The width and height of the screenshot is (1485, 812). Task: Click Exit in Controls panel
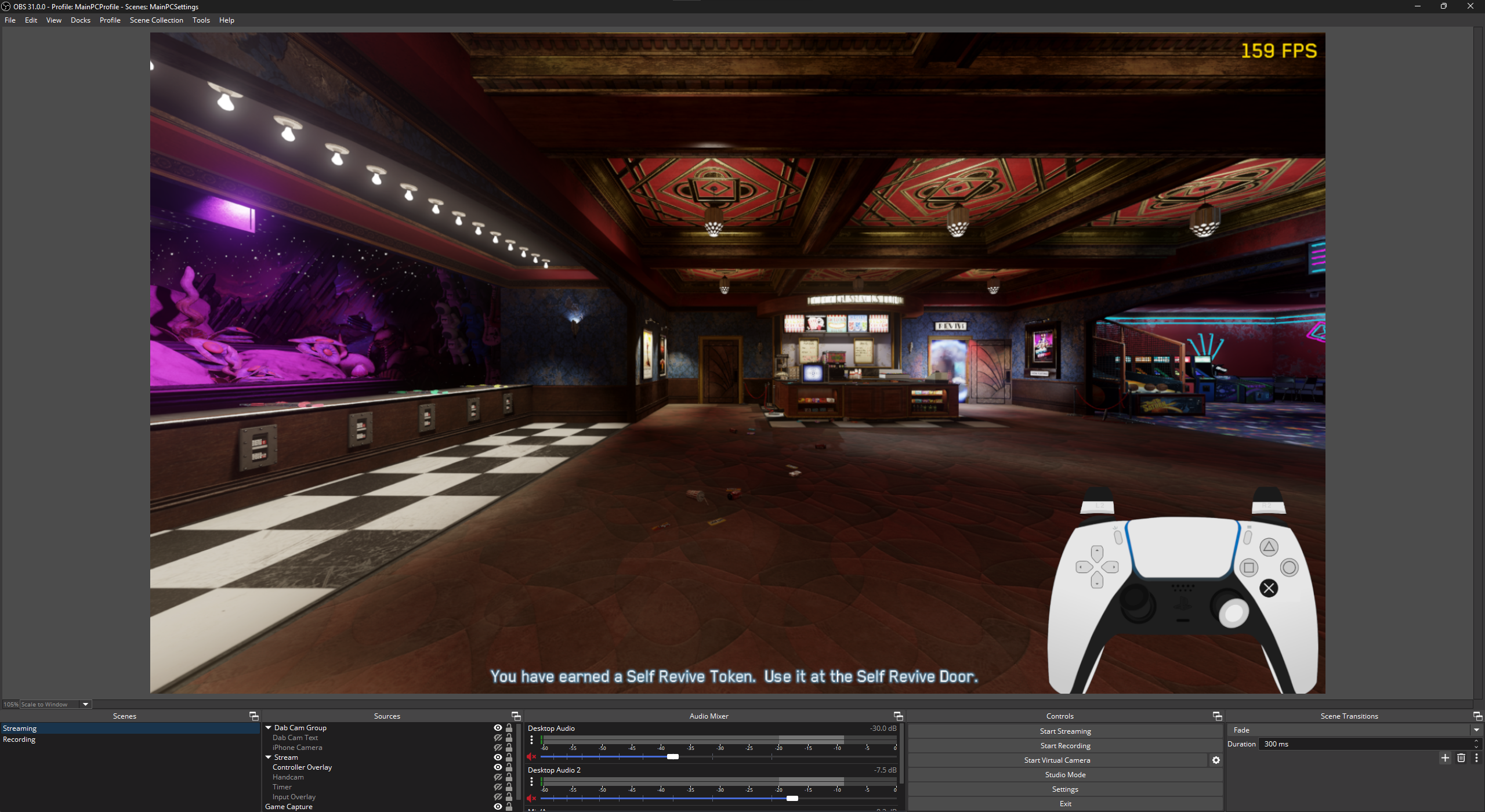tap(1065, 804)
